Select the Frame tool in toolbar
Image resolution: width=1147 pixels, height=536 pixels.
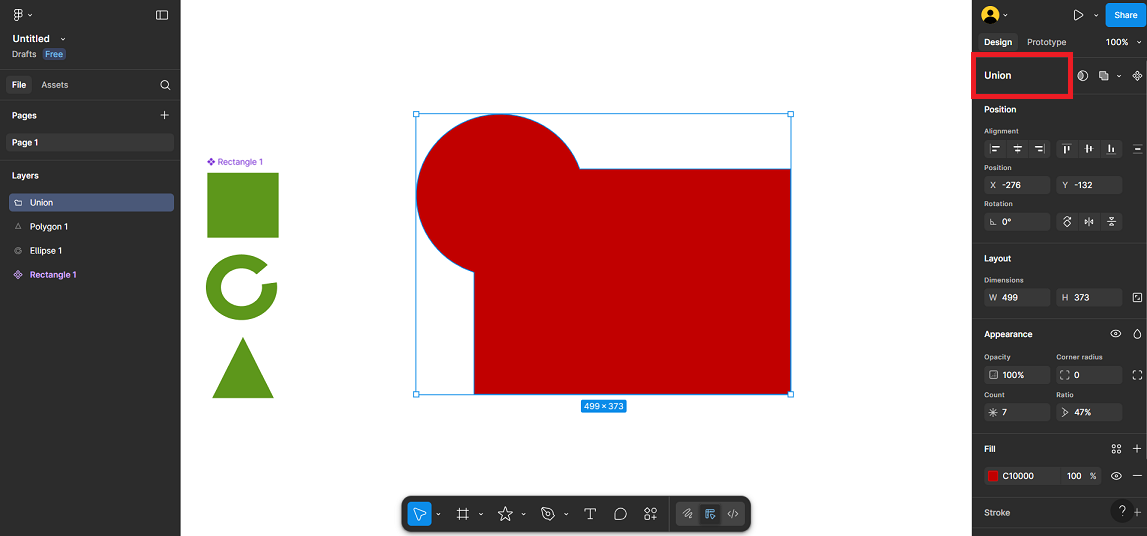[x=462, y=514]
